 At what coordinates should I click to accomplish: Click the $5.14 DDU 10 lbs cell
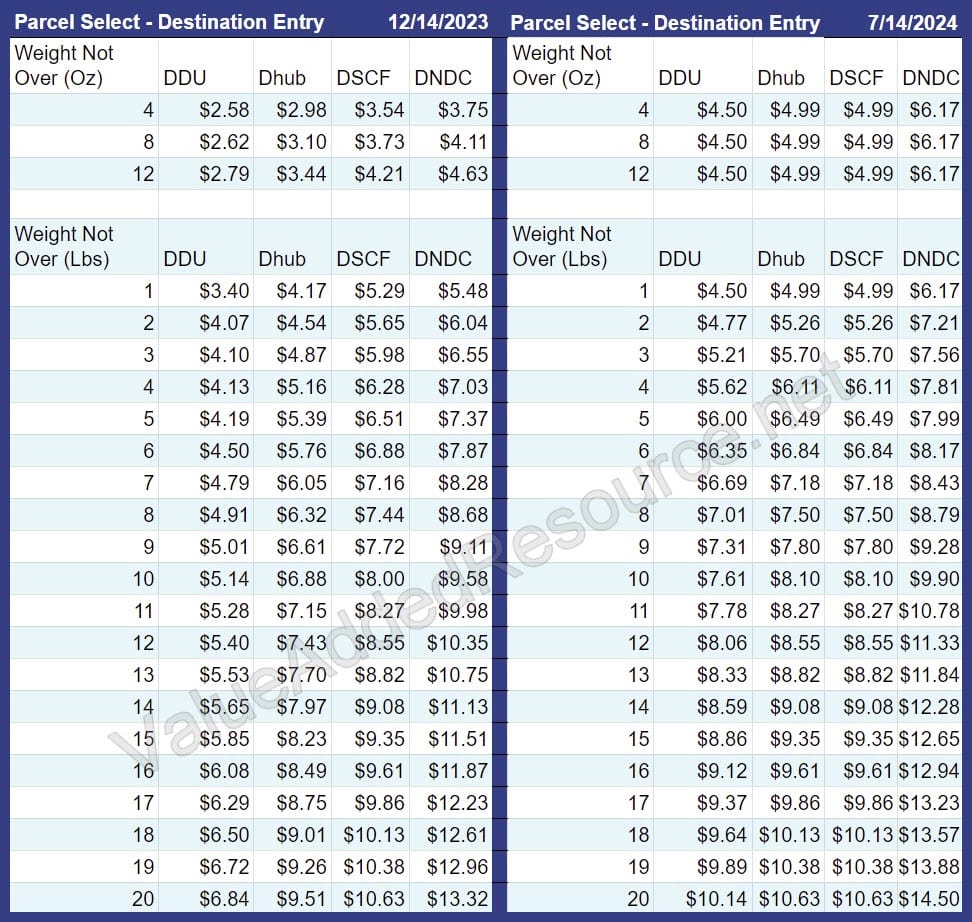point(222,578)
